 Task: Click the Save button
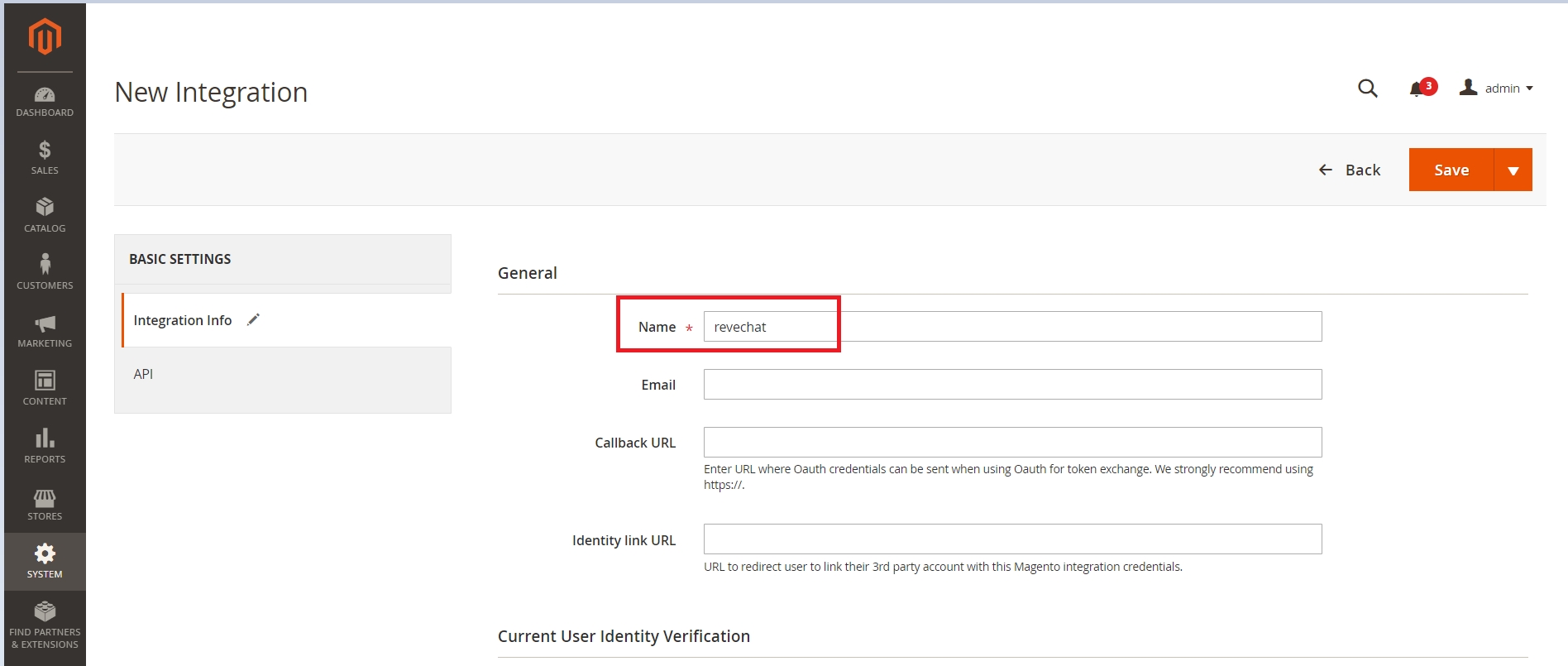(x=1451, y=170)
